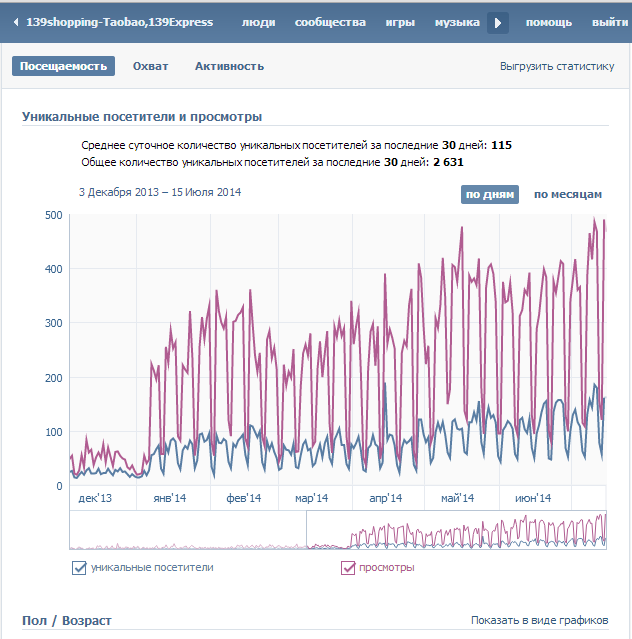The height and width of the screenshot is (639, 632).
Task: Go to the люди section
Action: point(259,22)
